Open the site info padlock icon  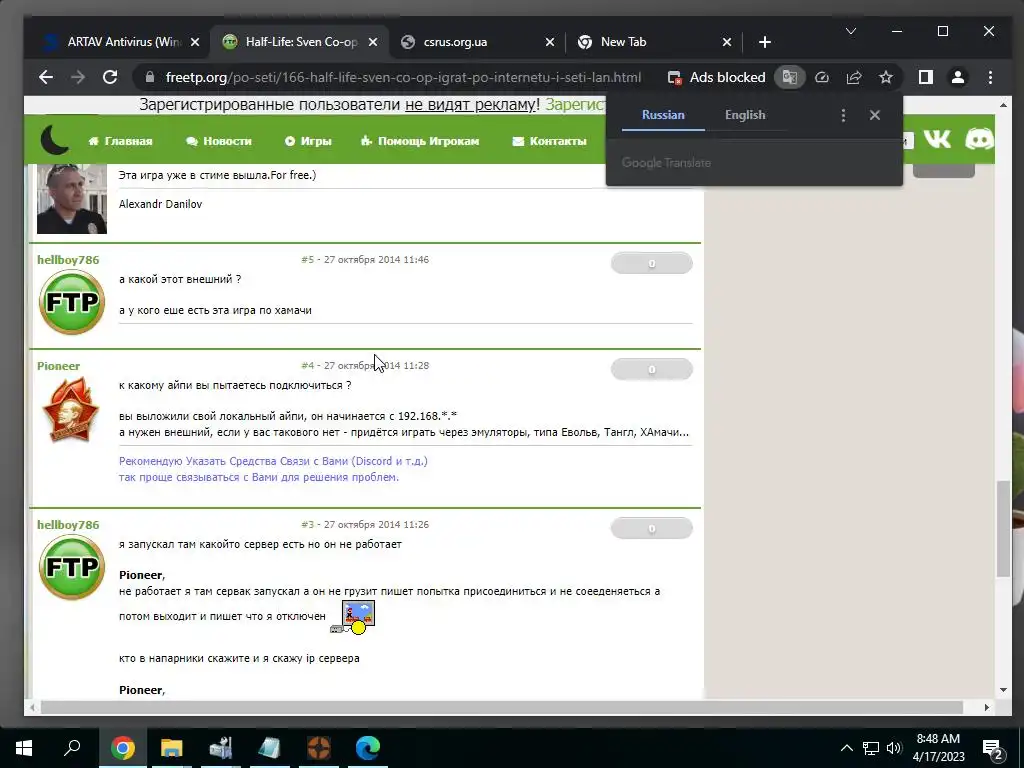pos(150,77)
